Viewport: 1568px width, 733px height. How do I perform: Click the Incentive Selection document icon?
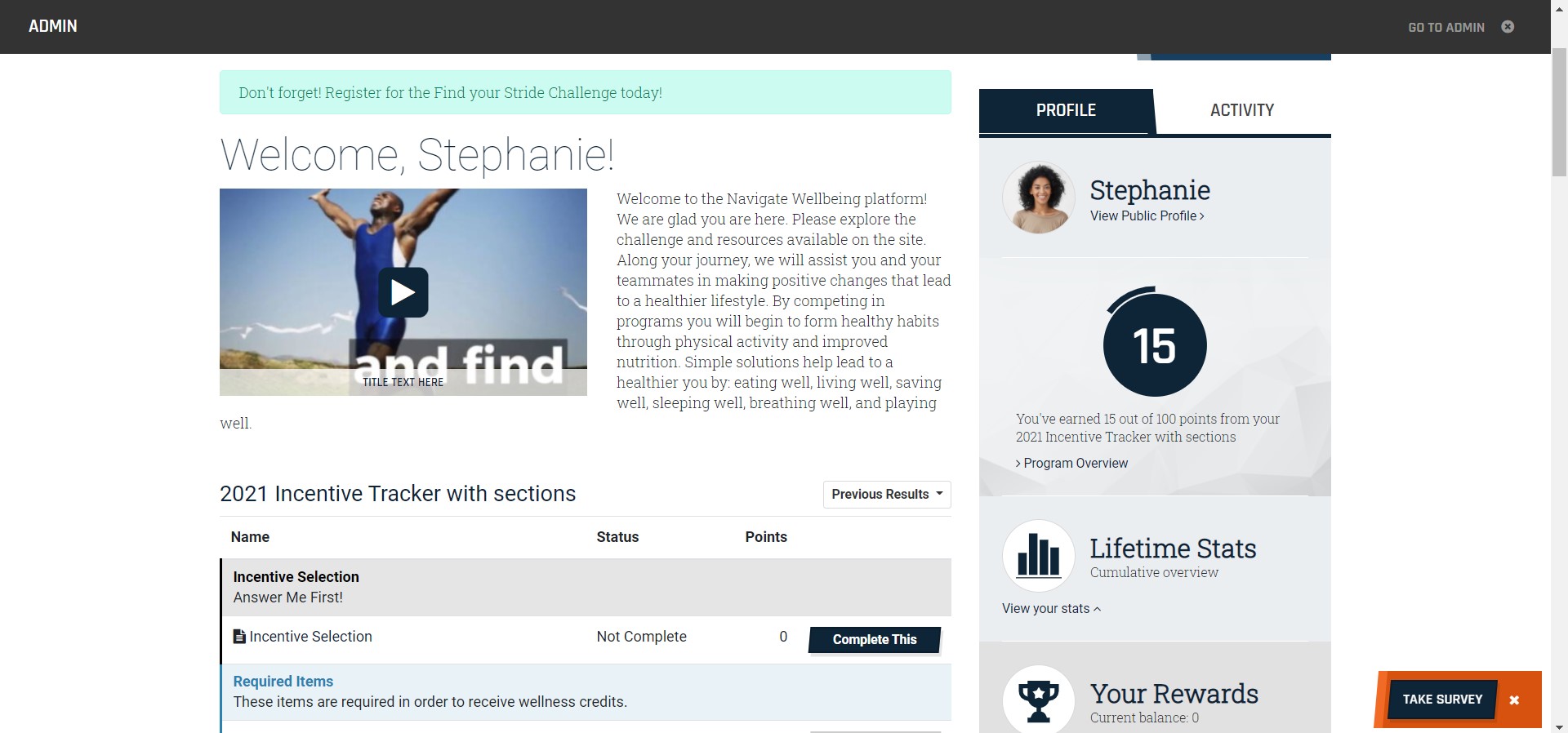[x=239, y=637]
